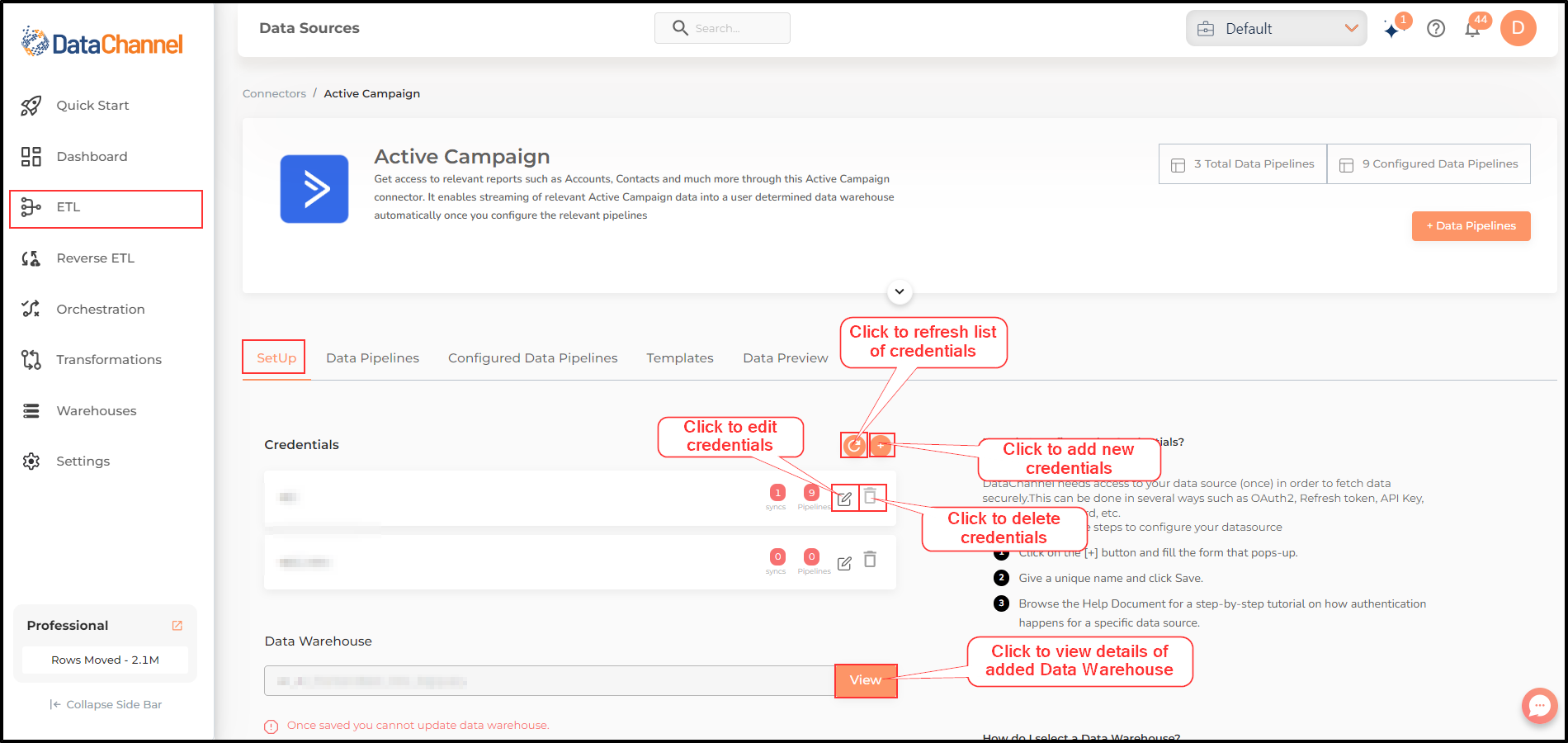
Task: Click the Pipelines badge showing 9
Action: tap(812, 493)
